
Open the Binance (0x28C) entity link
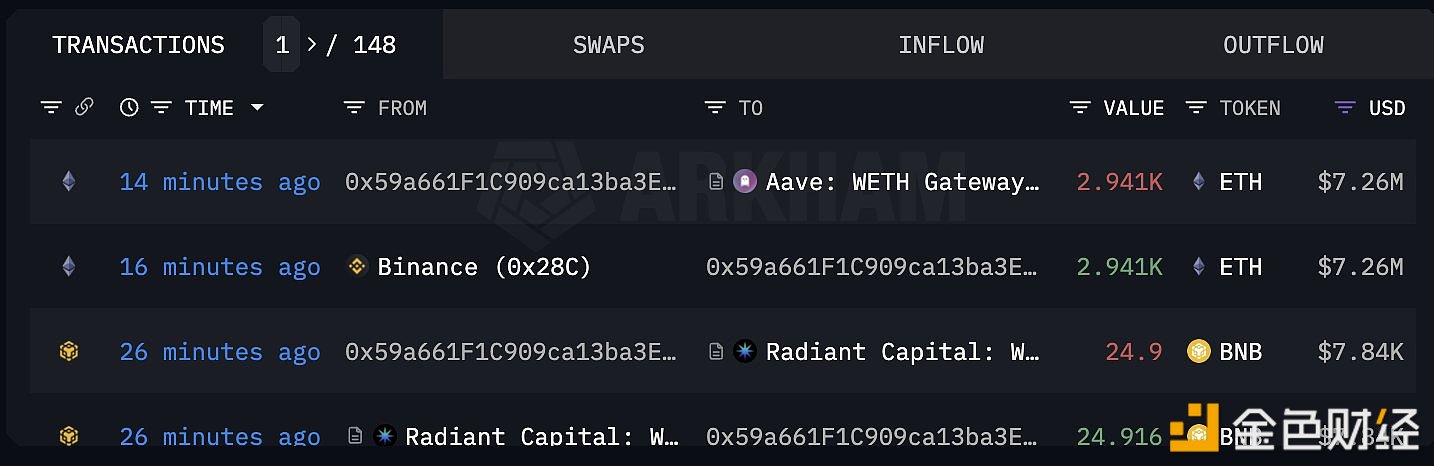[484, 267]
